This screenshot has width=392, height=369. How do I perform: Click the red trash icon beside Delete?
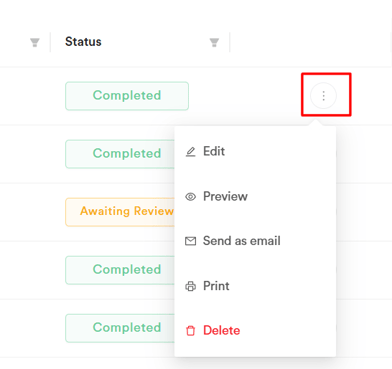coord(190,331)
